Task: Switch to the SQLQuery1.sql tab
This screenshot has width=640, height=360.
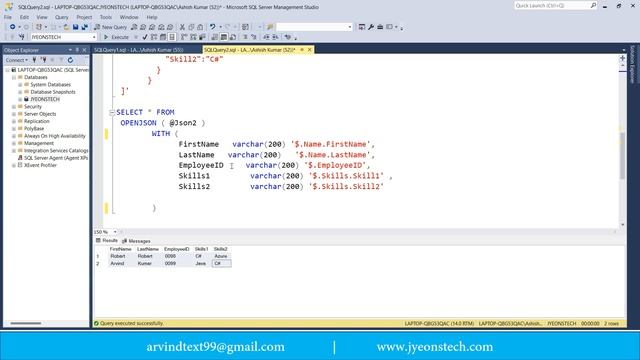Action: pyautogui.click(x=139, y=50)
